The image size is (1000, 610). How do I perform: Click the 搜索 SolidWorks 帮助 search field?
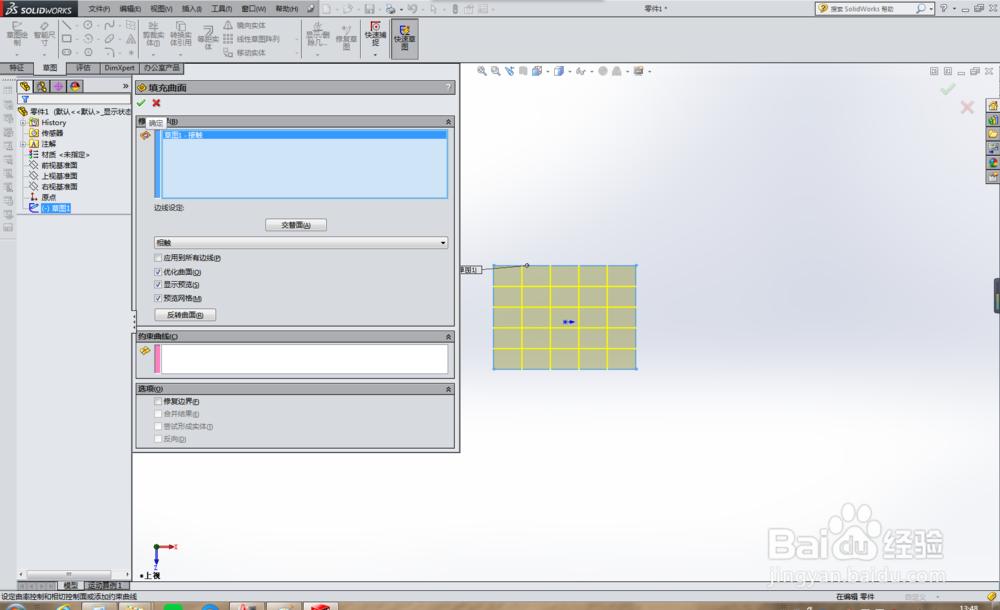pyautogui.click(x=872, y=9)
